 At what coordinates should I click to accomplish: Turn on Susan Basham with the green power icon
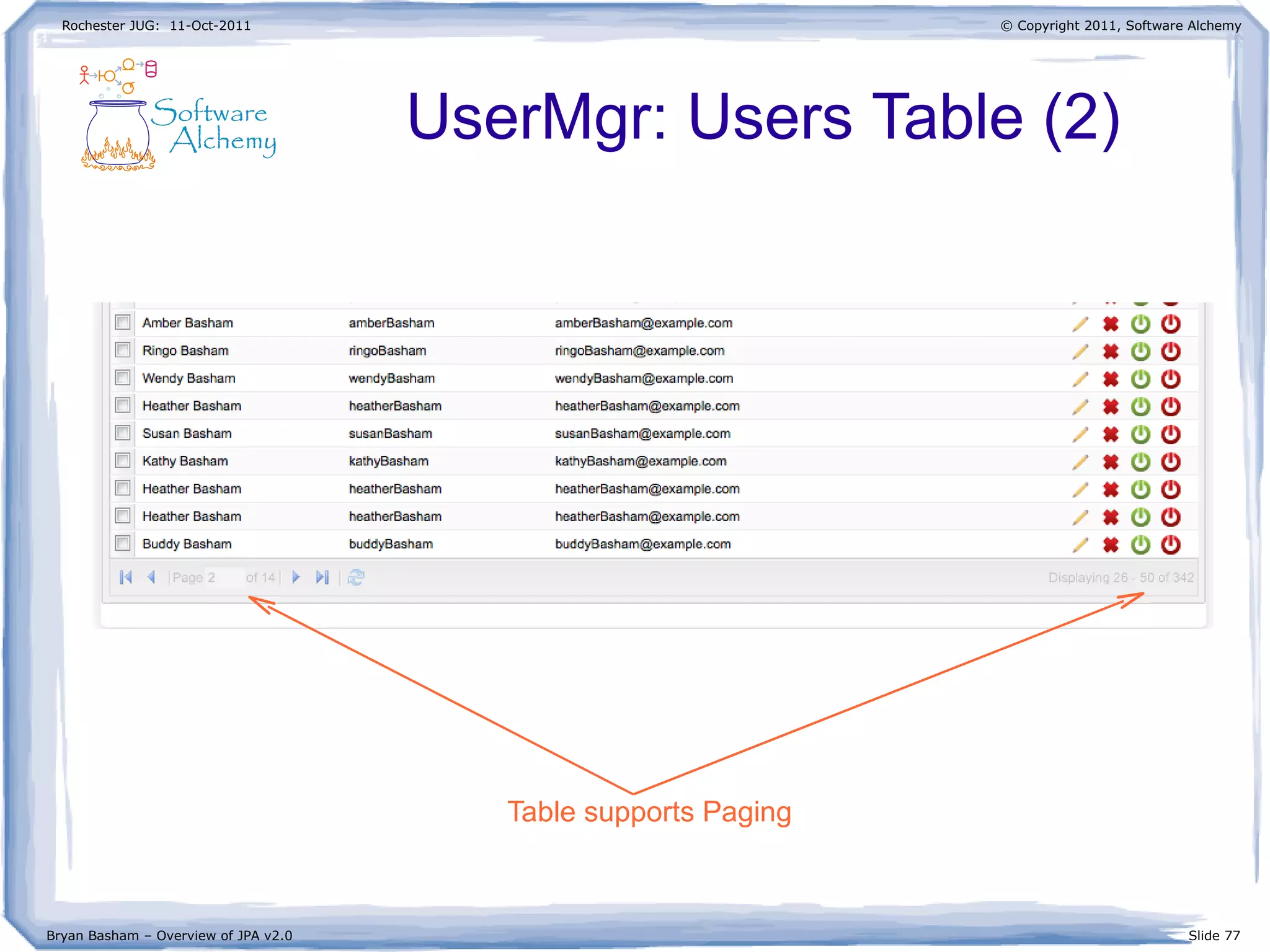click(x=1140, y=434)
